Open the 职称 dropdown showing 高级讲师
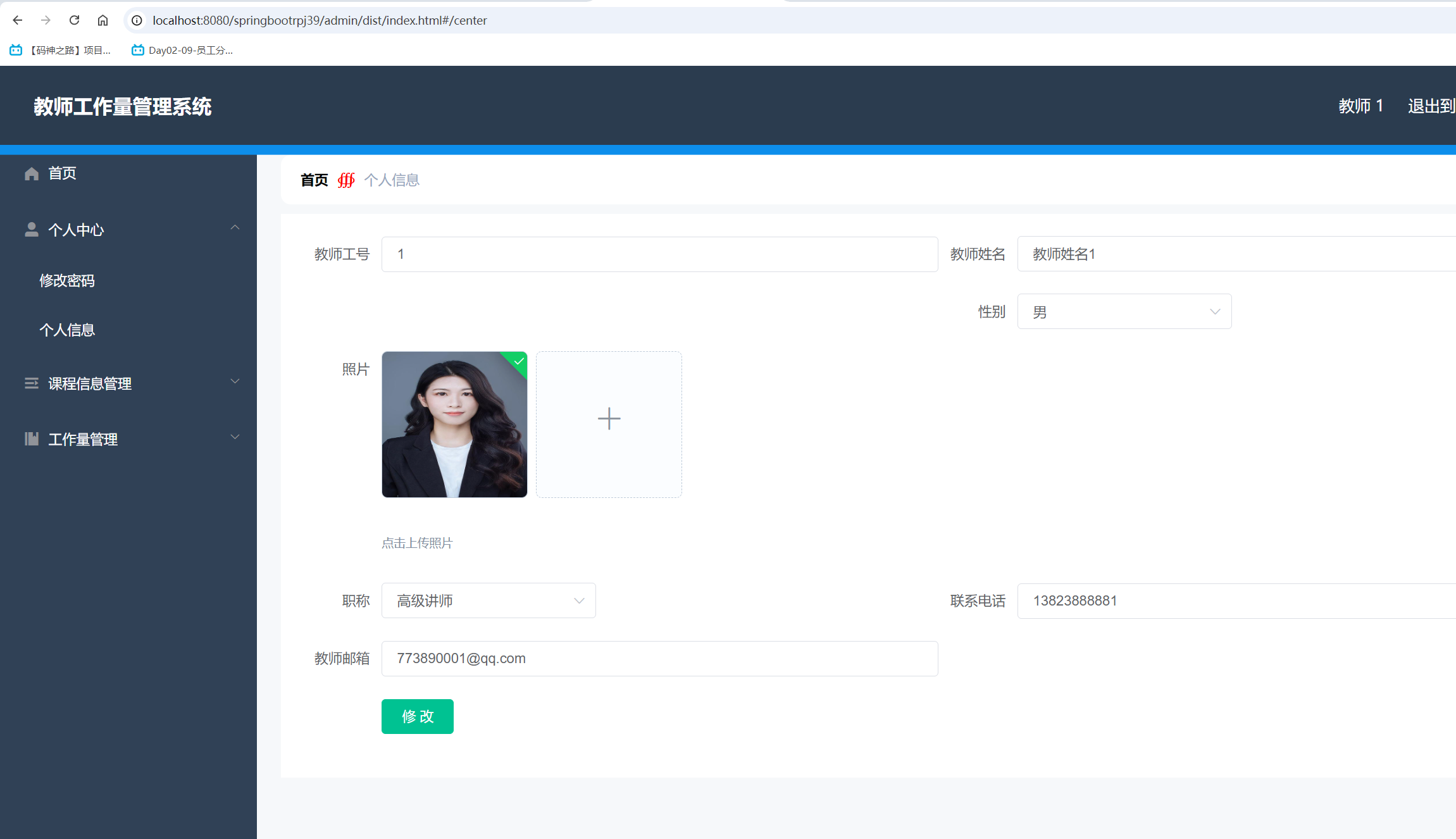This screenshot has height=839, width=1456. pyautogui.click(x=488, y=600)
